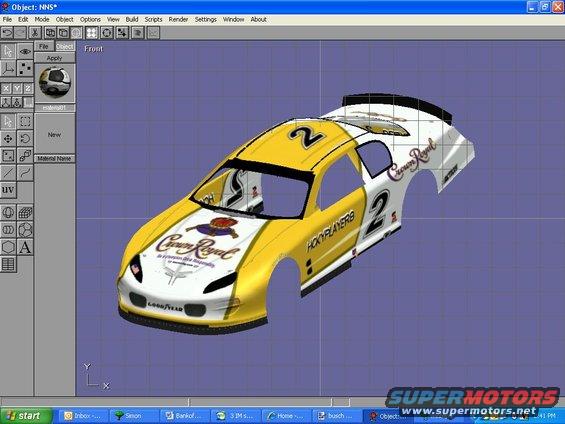Choose the Rotate tool
This screenshot has width=565, height=424.
coord(25,138)
